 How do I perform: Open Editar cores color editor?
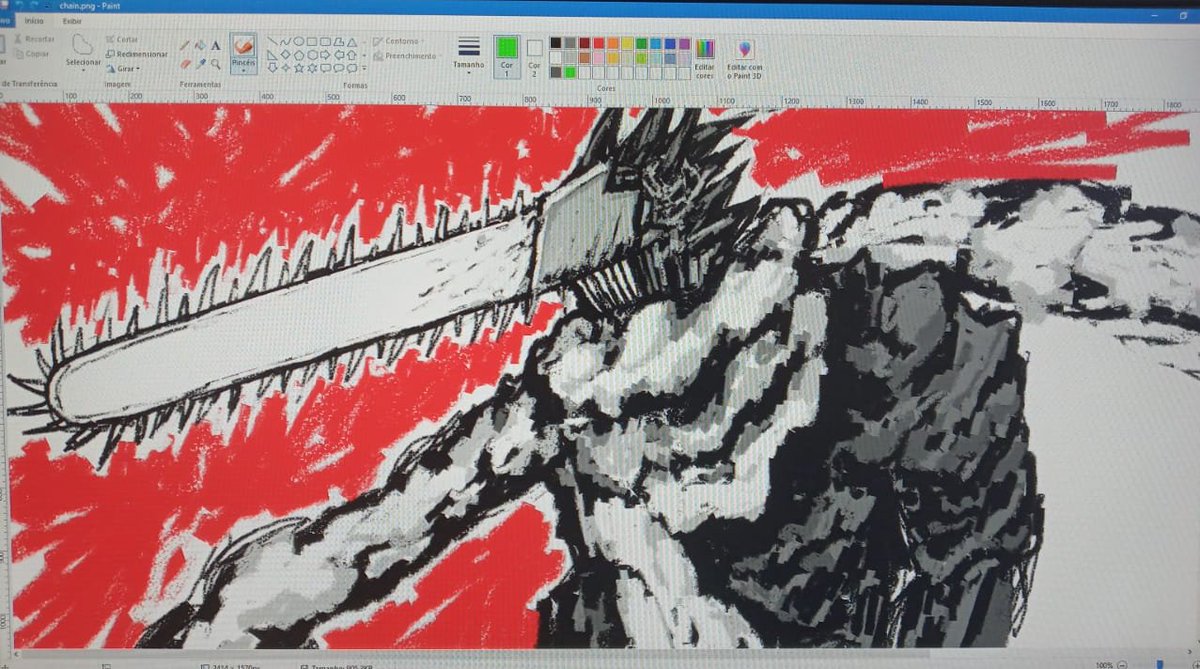coord(705,58)
